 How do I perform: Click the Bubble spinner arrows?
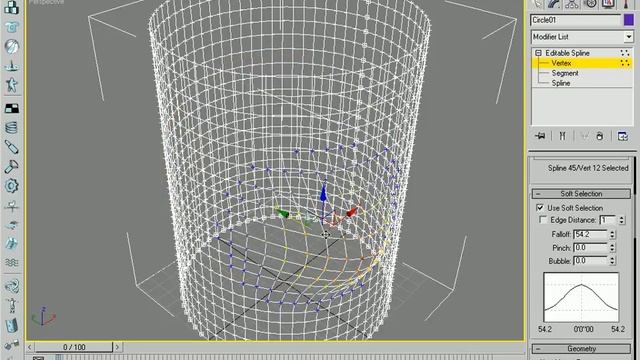click(612, 260)
